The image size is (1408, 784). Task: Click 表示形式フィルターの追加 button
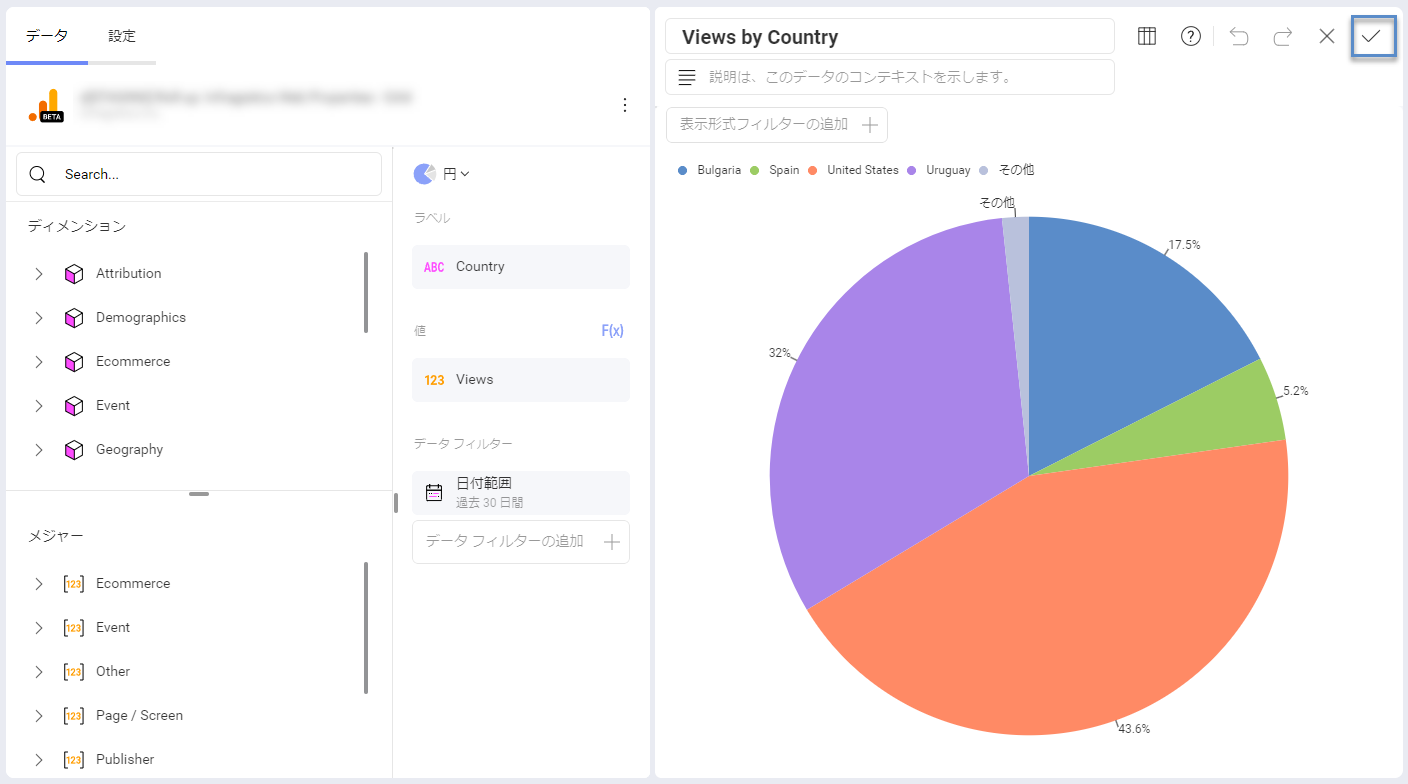(776, 125)
